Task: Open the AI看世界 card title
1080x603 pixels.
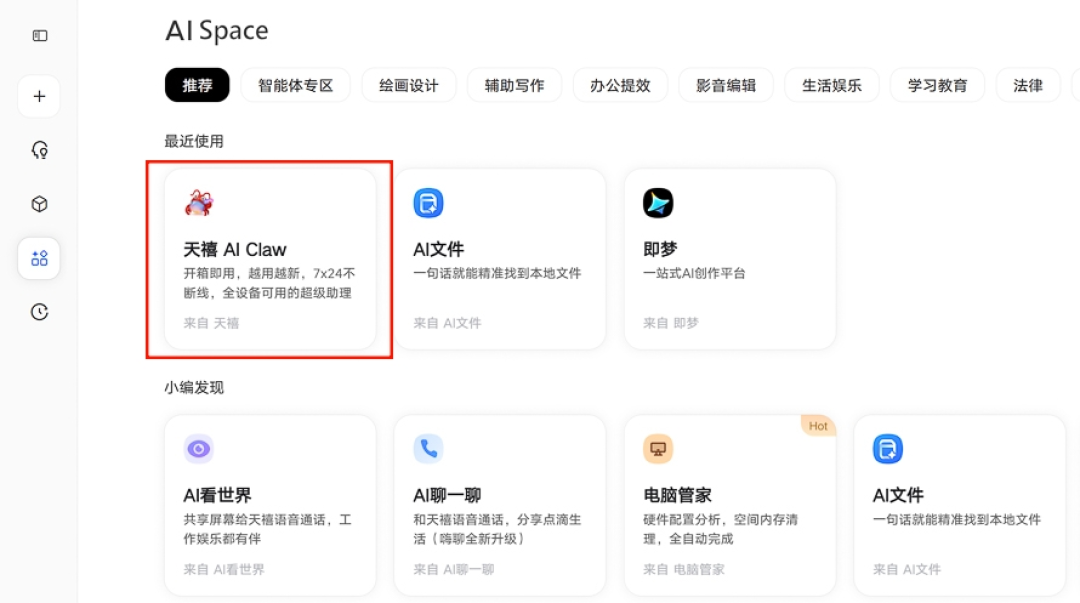Action: pyautogui.click(x=217, y=495)
